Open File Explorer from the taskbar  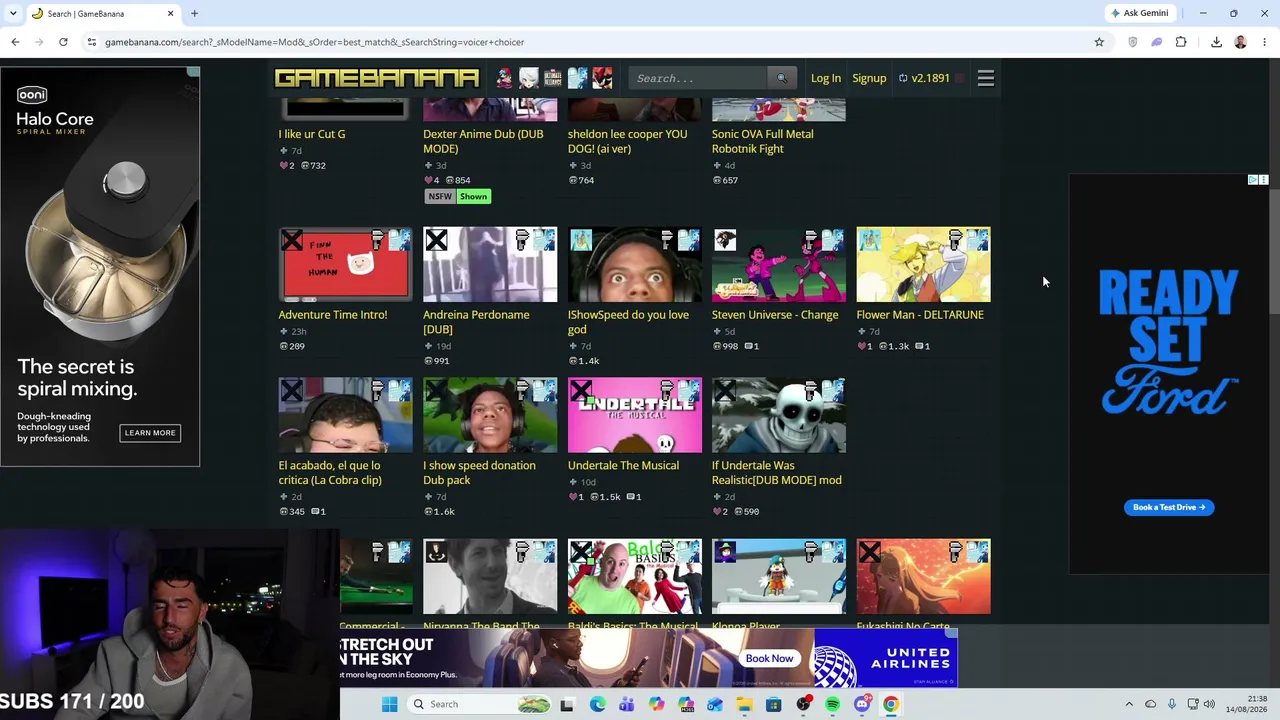744,704
